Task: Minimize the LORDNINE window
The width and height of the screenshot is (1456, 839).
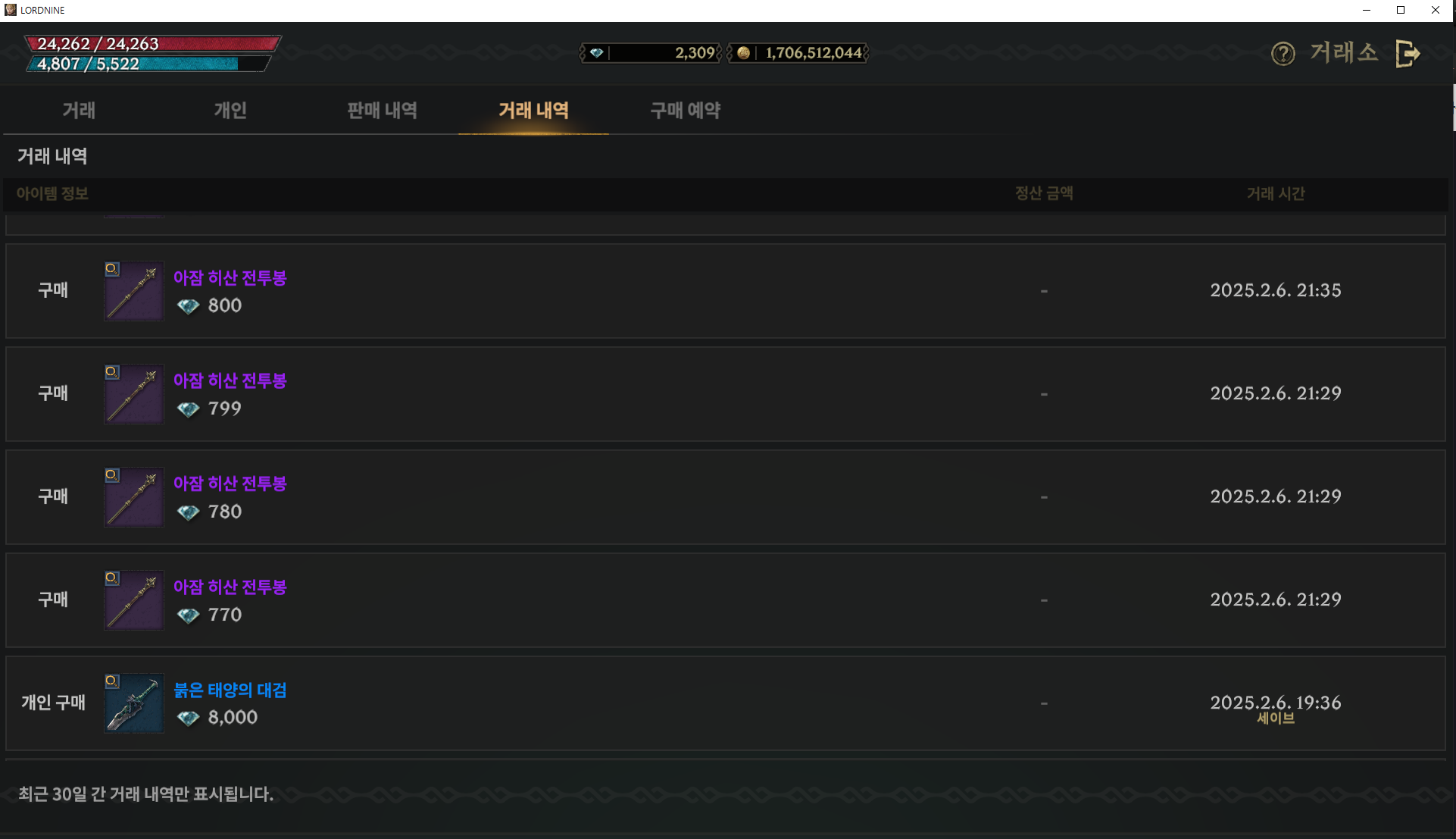Action: 1367,10
